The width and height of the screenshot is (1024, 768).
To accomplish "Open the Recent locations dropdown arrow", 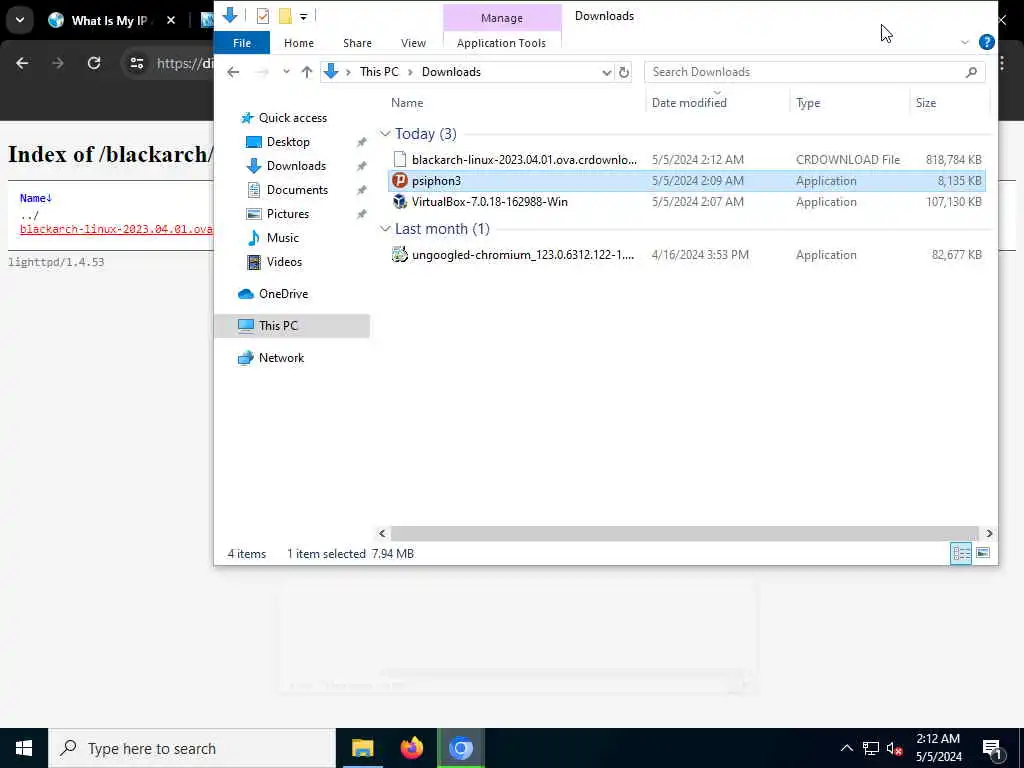I will click(x=286, y=72).
